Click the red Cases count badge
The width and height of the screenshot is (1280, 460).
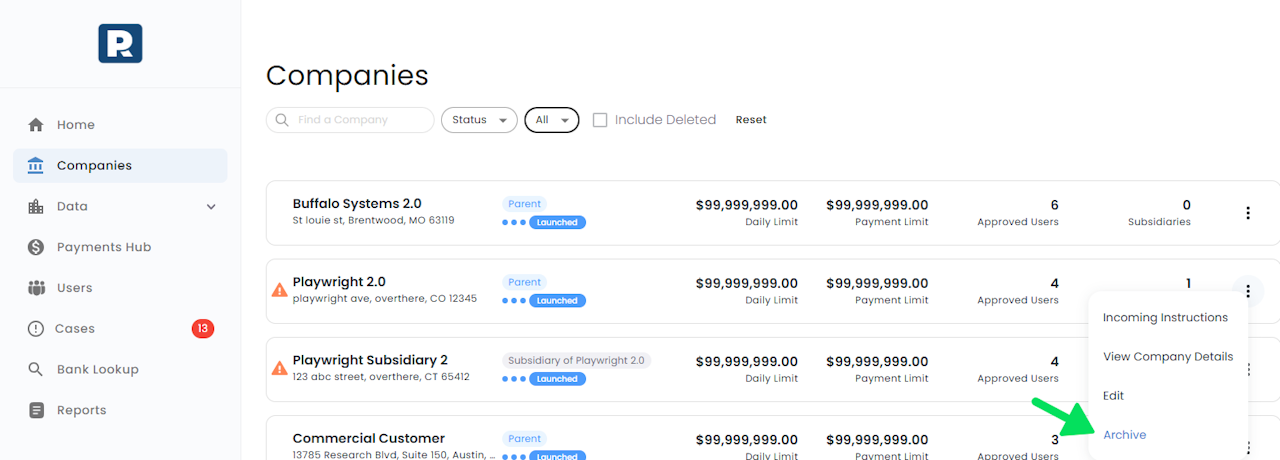(x=203, y=329)
